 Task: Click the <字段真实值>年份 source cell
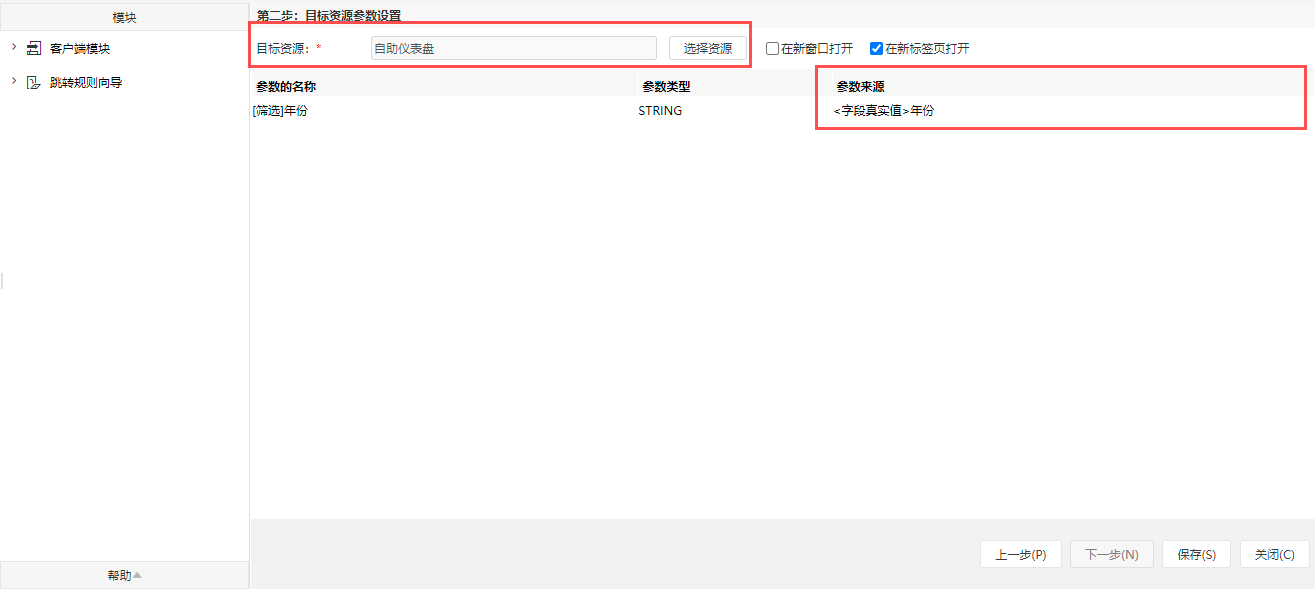tap(884, 111)
